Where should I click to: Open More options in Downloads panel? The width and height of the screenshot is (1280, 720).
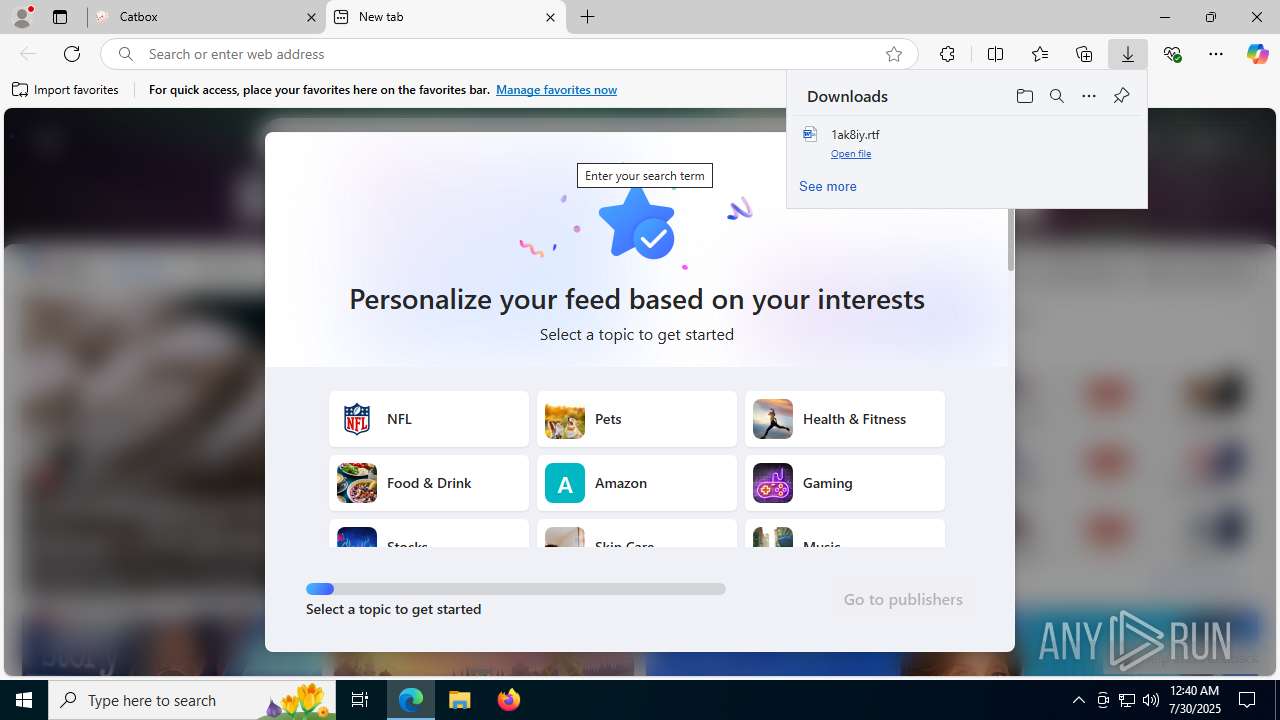pyautogui.click(x=1088, y=96)
